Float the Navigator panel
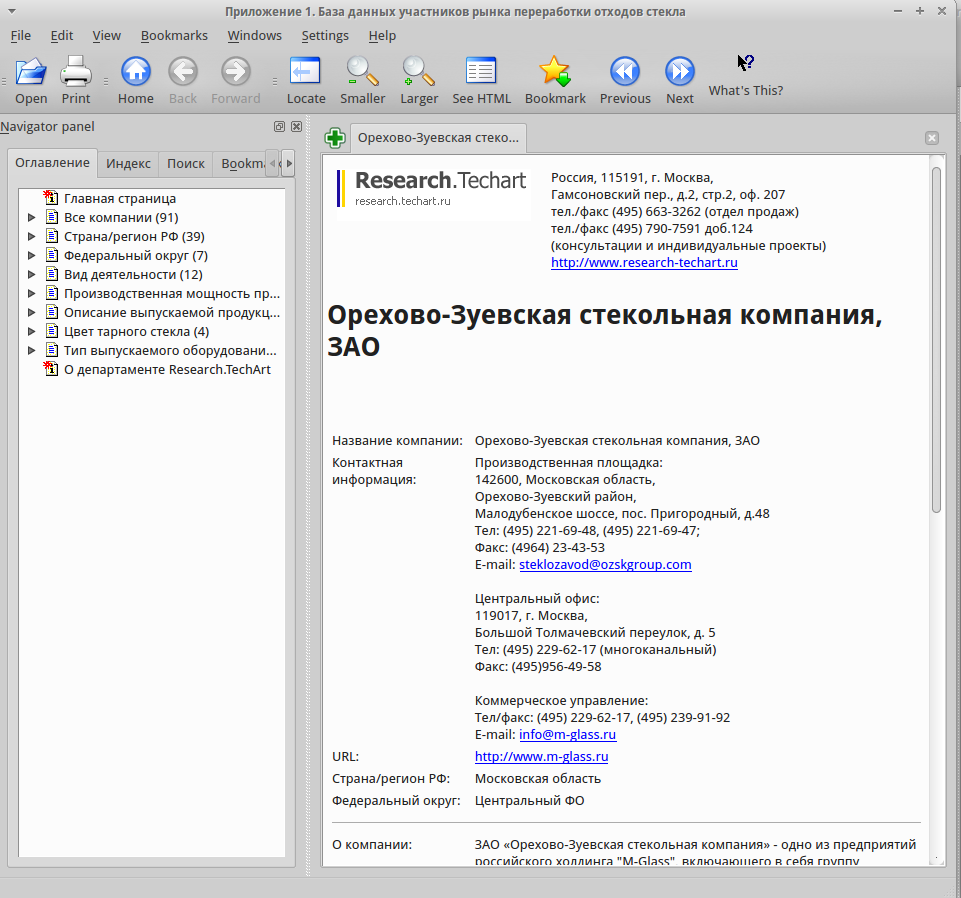This screenshot has width=961, height=898. 279,126
